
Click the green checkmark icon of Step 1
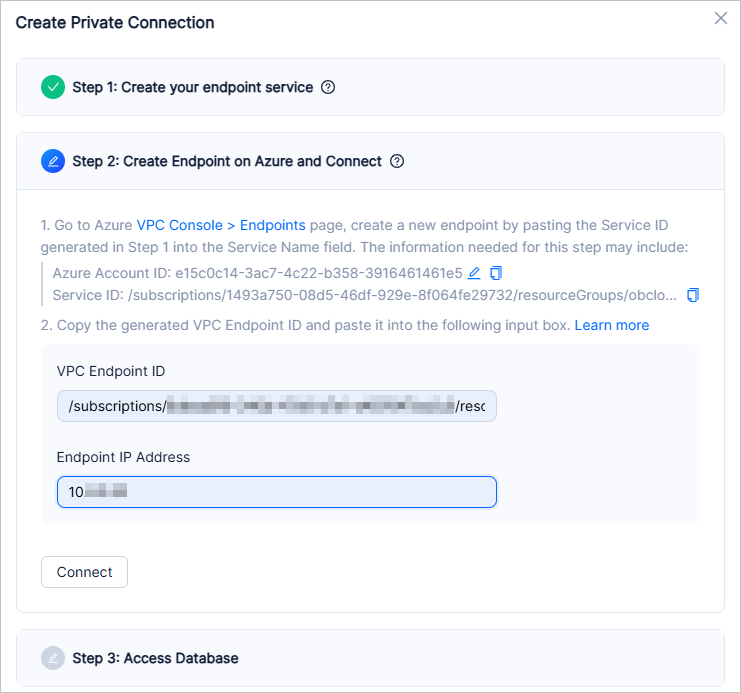pos(53,87)
